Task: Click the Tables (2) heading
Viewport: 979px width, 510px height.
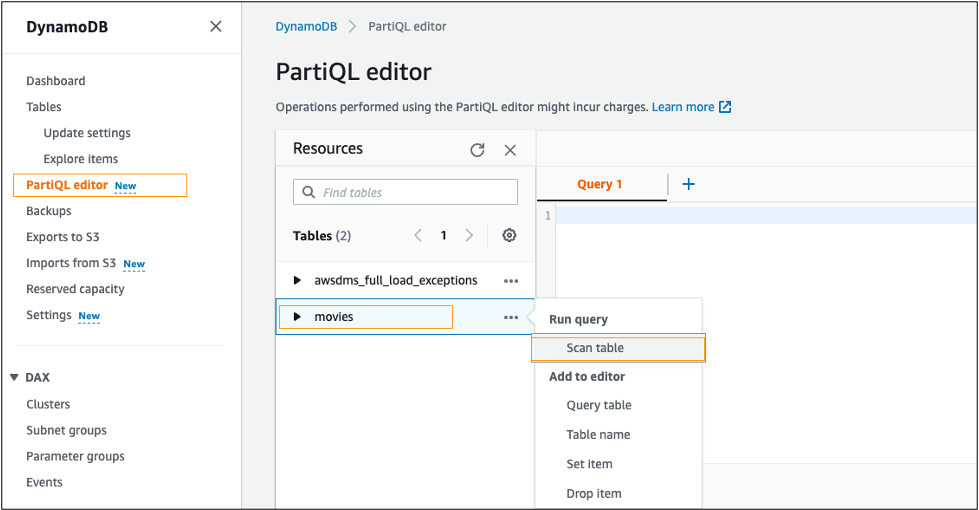Action: [x=322, y=236]
